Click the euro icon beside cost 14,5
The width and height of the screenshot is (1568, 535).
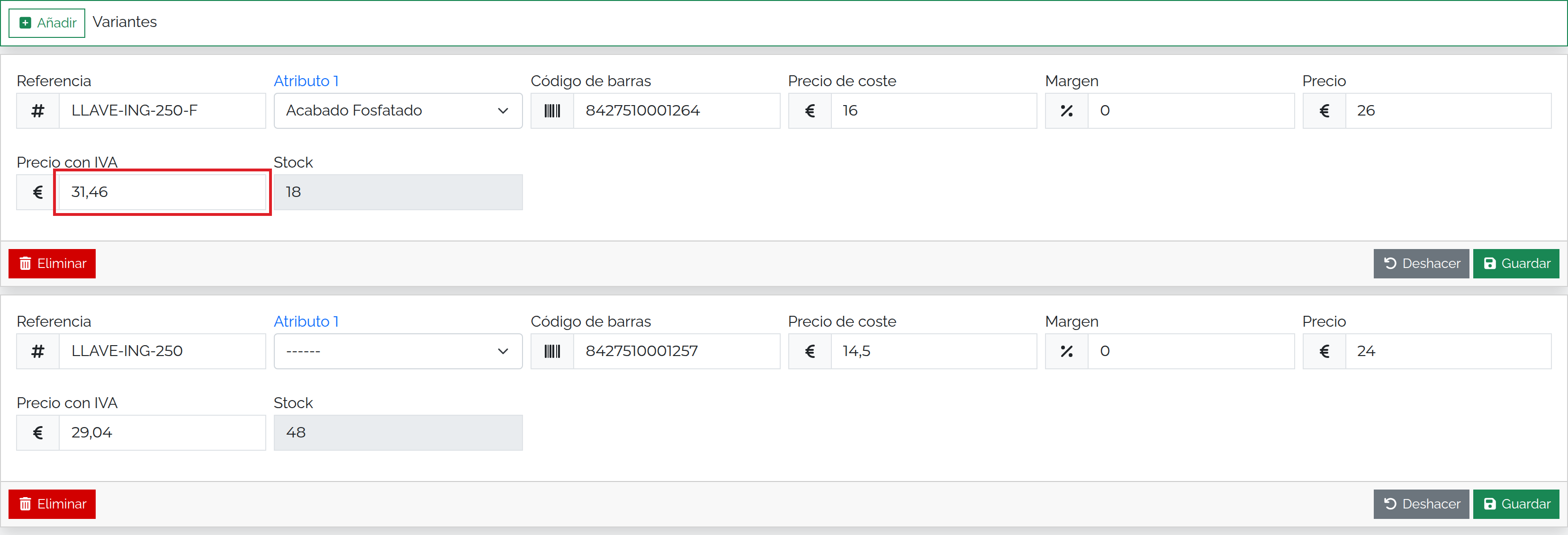click(x=810, y=351)
